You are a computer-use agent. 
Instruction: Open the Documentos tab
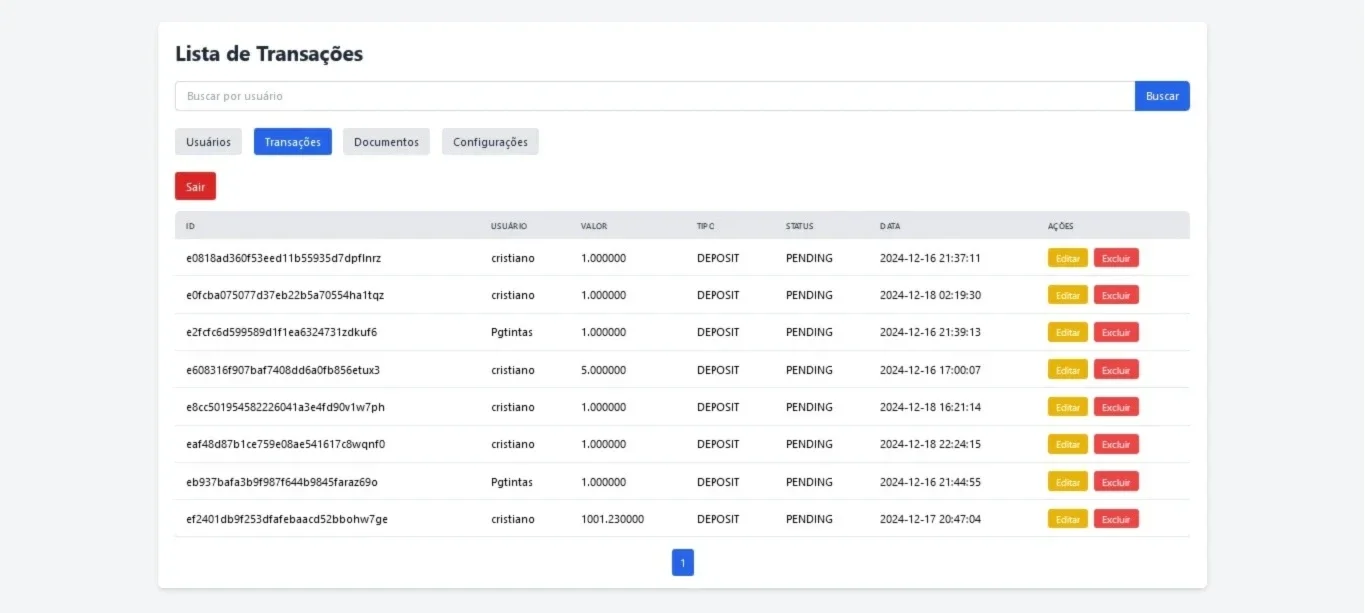386,142
